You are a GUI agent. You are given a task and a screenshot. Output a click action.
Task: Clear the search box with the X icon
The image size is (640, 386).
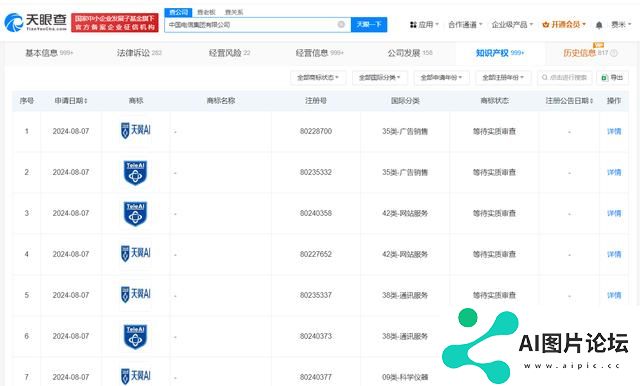point(341,24)
